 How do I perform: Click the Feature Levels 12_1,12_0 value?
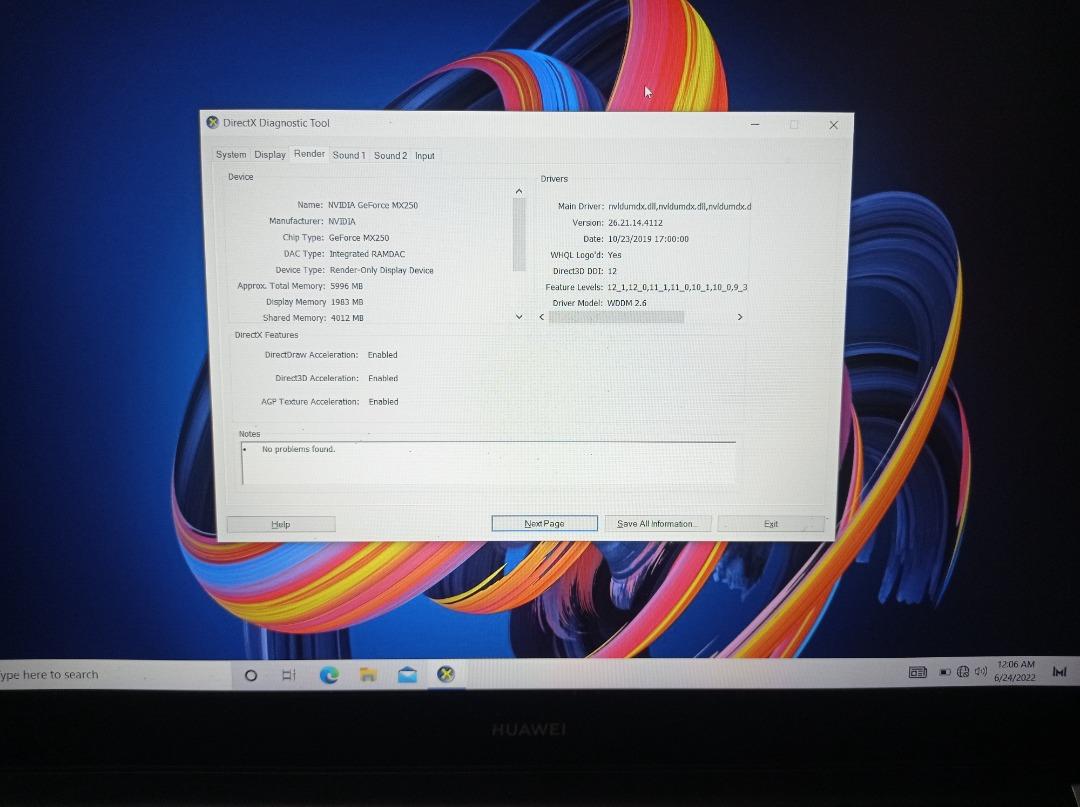(x=677, y=287)
